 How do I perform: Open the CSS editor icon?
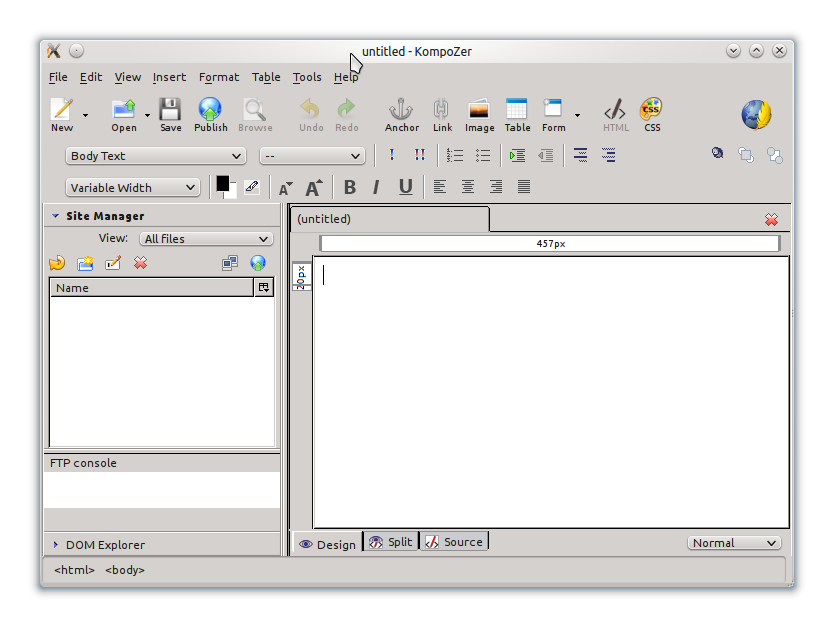(x=651, y=109)
